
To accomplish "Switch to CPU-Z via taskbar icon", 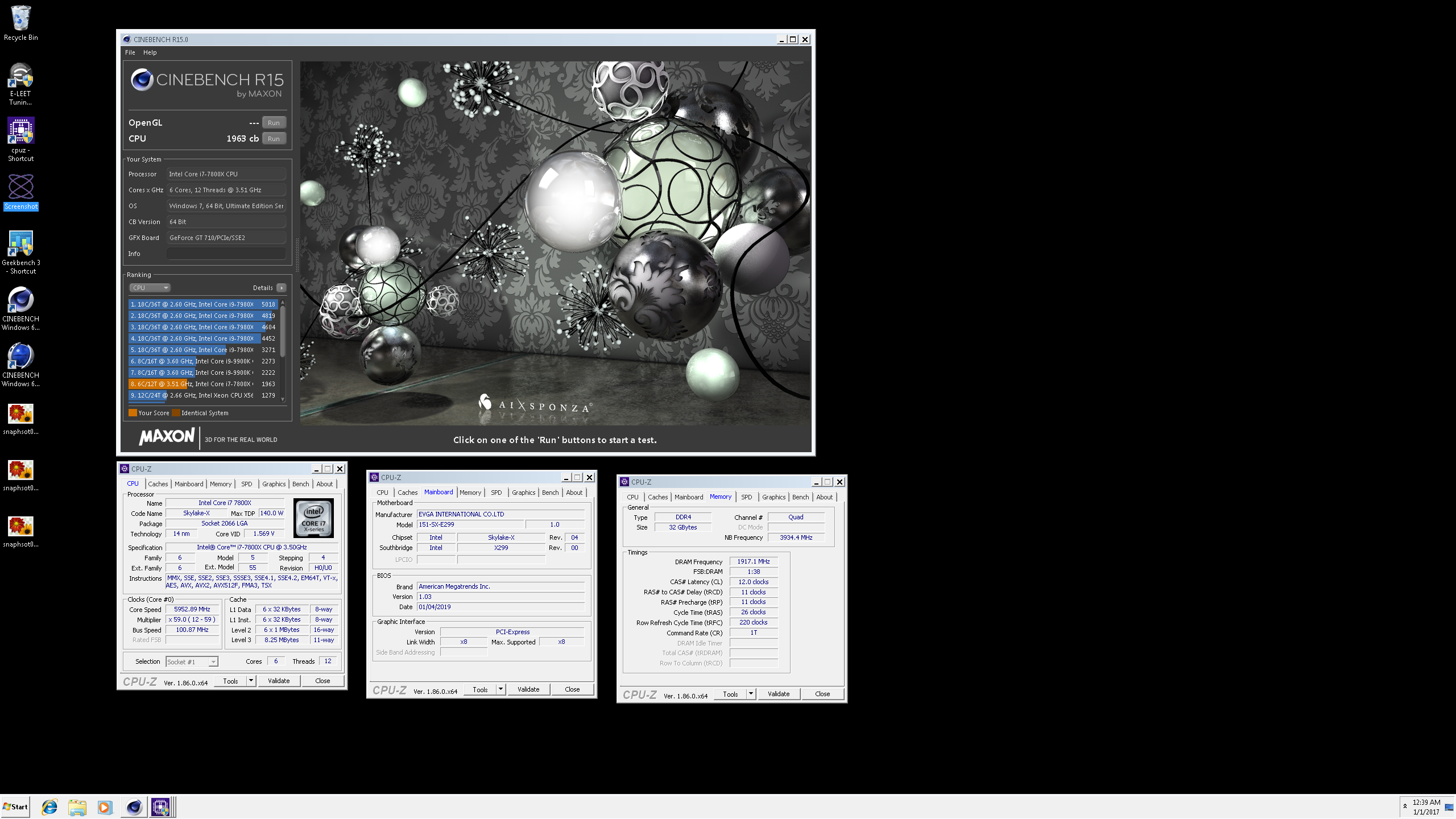I will (160, 806).
